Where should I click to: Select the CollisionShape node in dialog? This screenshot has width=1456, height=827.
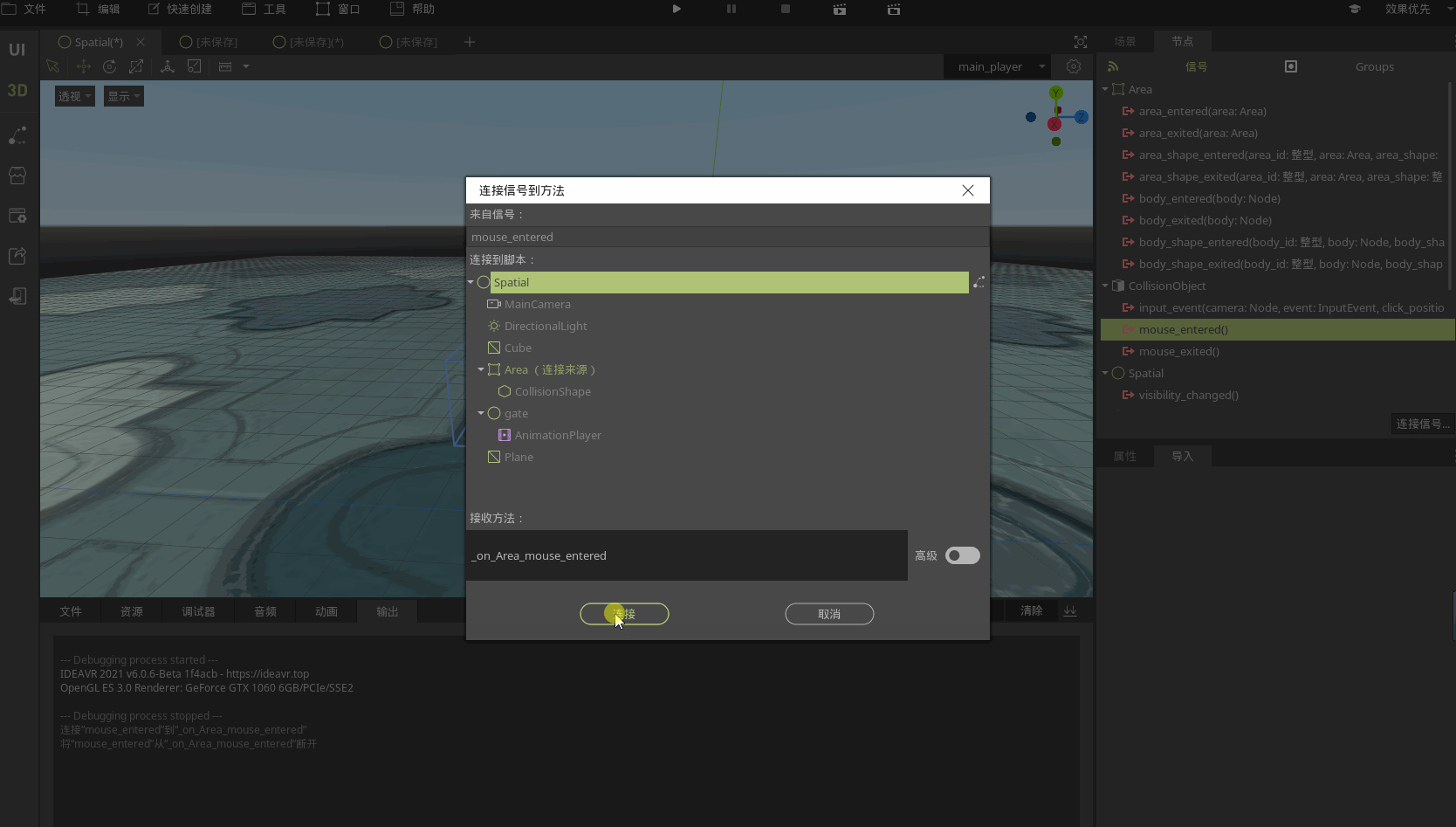[553, 391]
